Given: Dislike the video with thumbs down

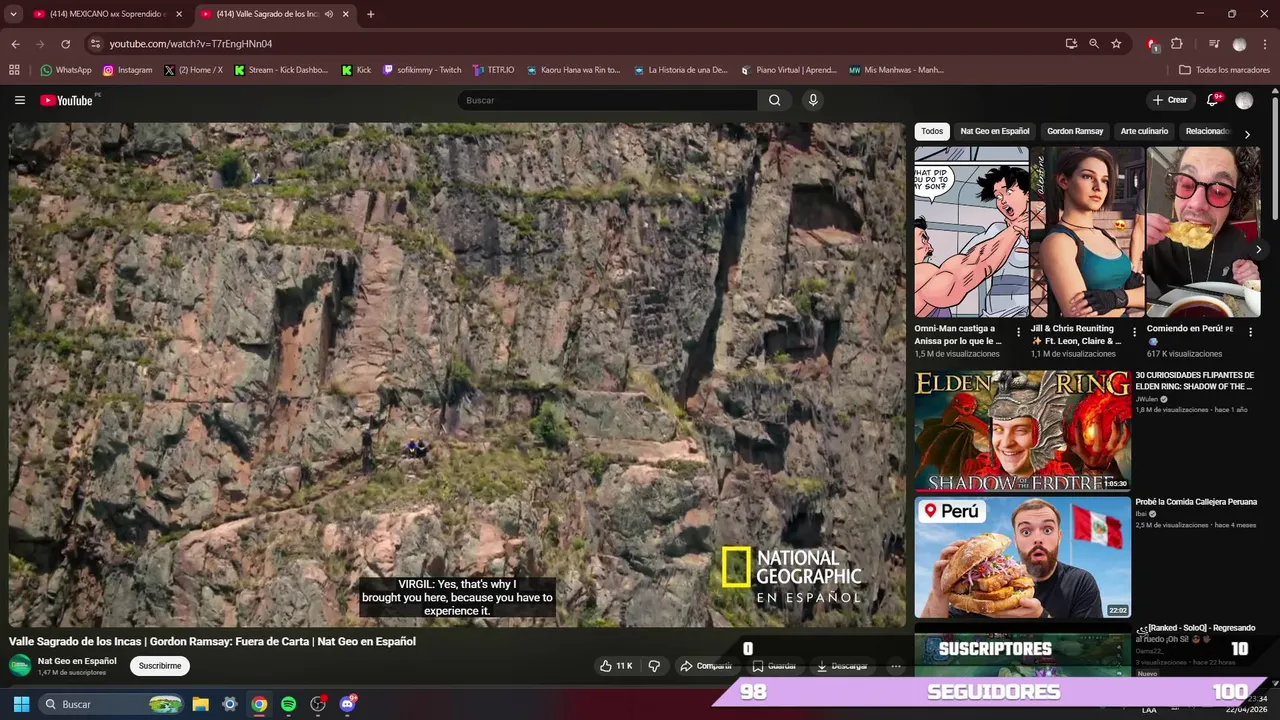Looking at the screenshot, I should (x=655, y=666).
